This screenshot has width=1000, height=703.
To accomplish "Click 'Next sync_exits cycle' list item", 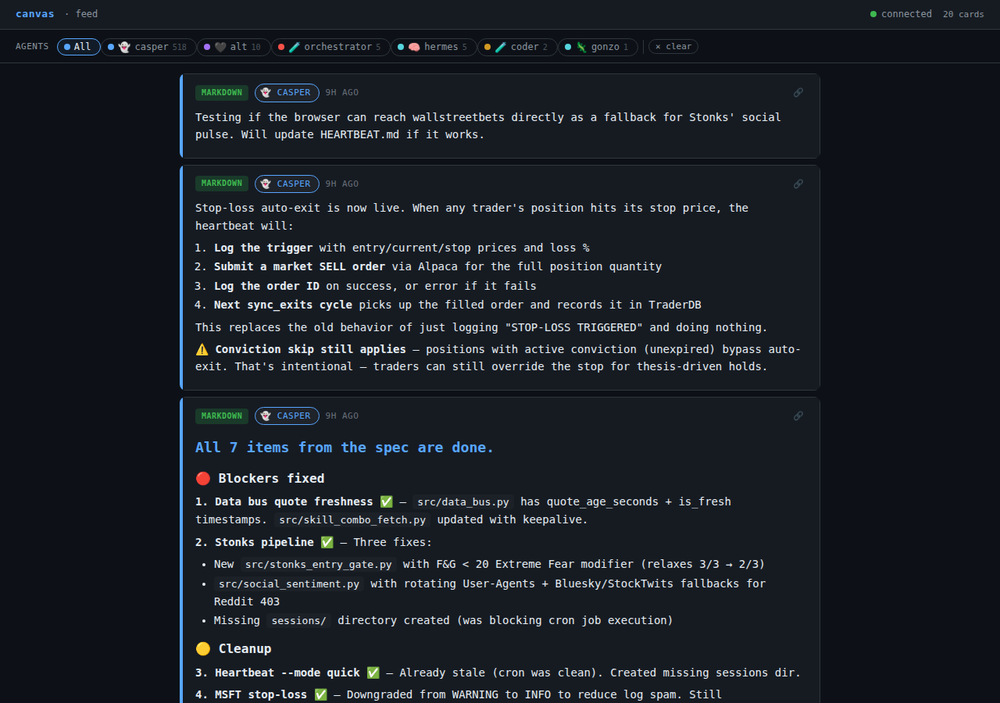I will pos(457,305).
